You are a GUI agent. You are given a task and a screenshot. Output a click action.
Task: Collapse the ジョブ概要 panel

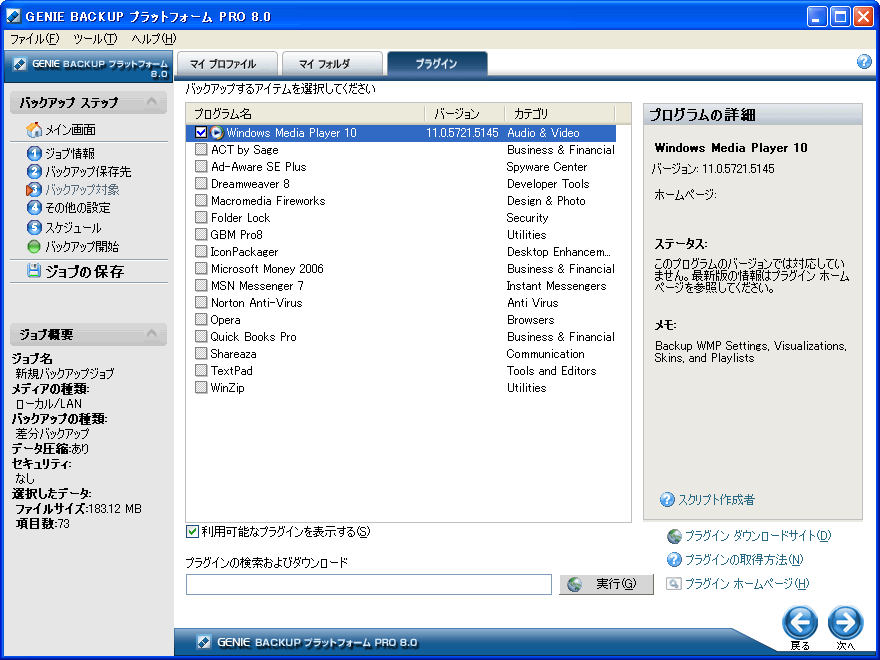pyautogui.click(x=151, y=333)
